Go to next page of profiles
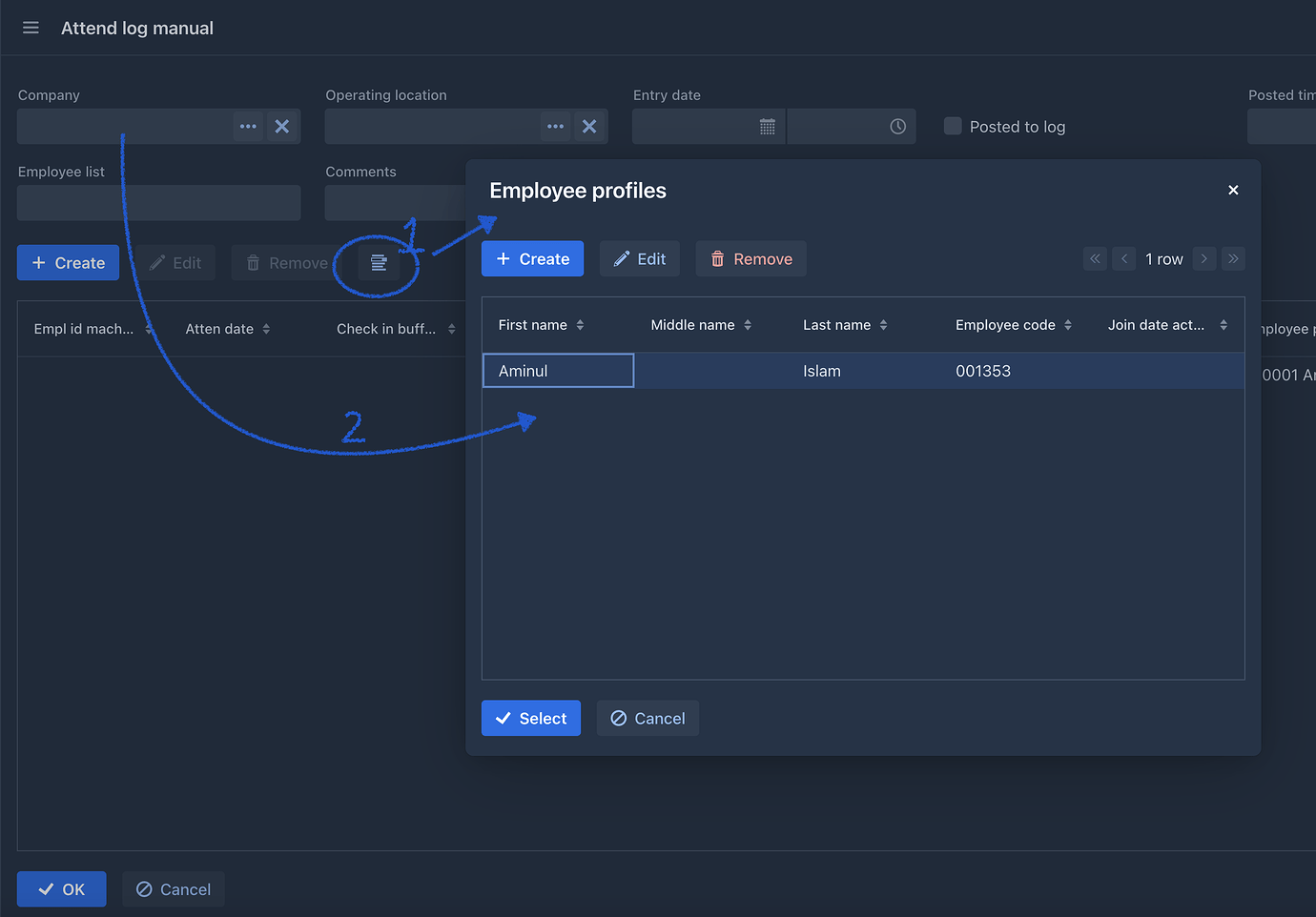 pyautogui.click(x=1204, y=258)
